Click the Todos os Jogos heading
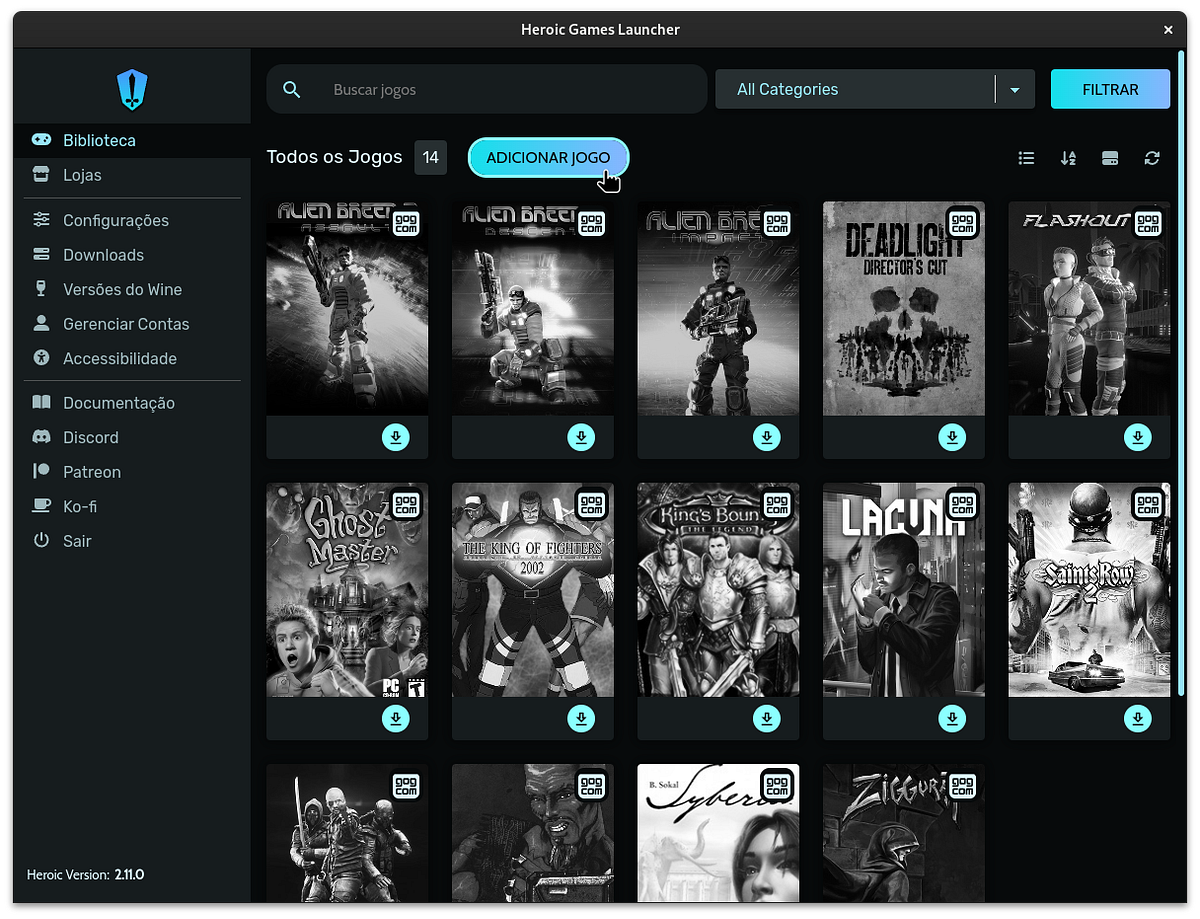The height and width of the screenshot is (919, 1200). (335, 157)
